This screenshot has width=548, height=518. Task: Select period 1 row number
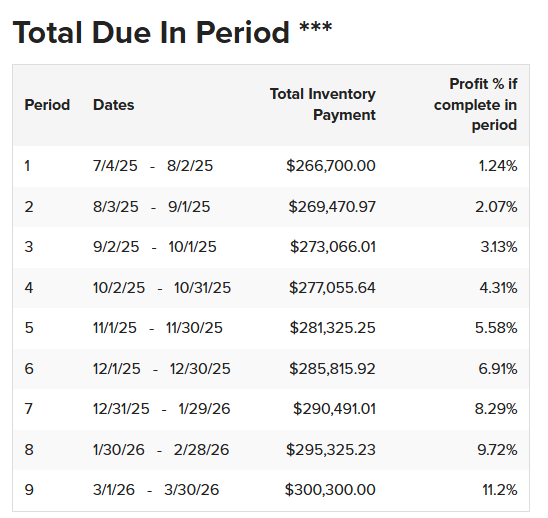tap(27, 166)
